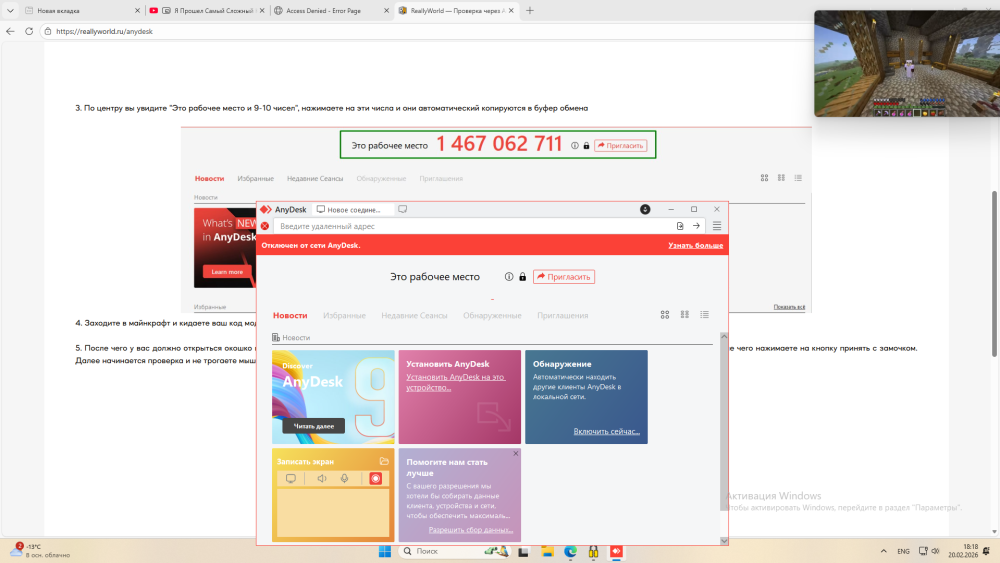Click the Discover AnyDesk 9 news card
The height and width of the screenshot is (563, 1000).
(333, 397)
